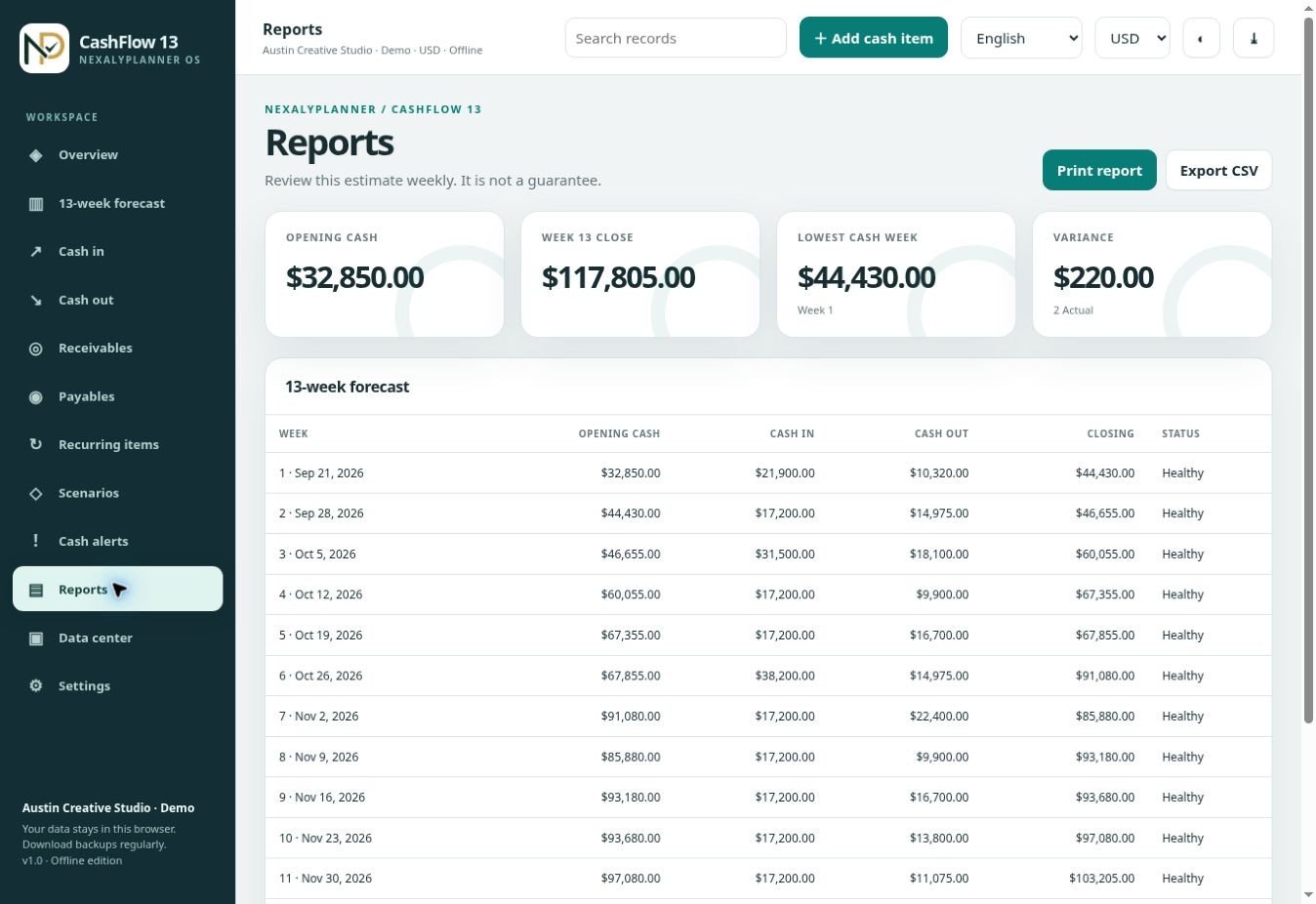Screen dimensions: 1316x904
Task: Click cash out value $10,320.00
Action: pos(939,473)
